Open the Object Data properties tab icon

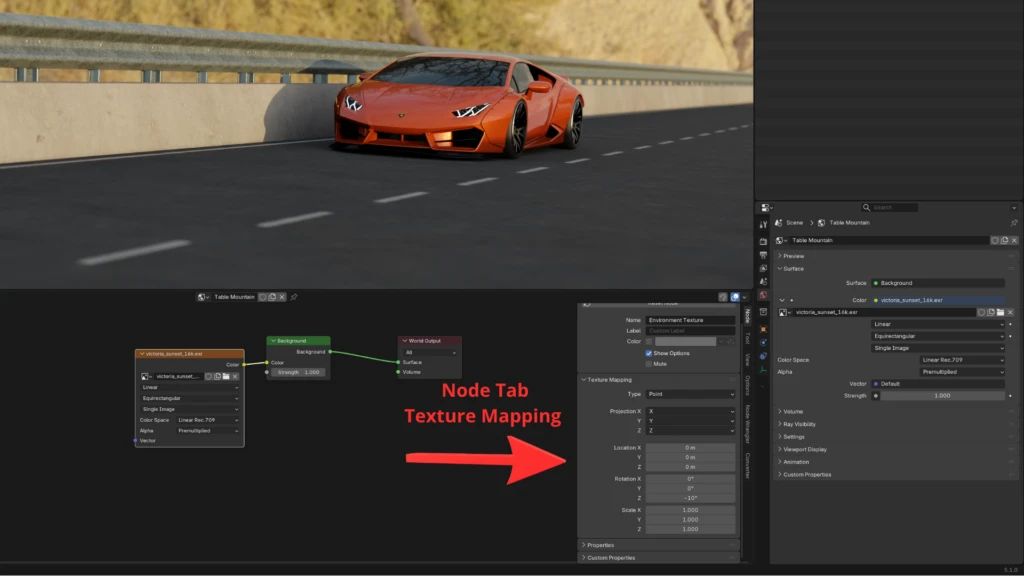(x=763, y=370)
